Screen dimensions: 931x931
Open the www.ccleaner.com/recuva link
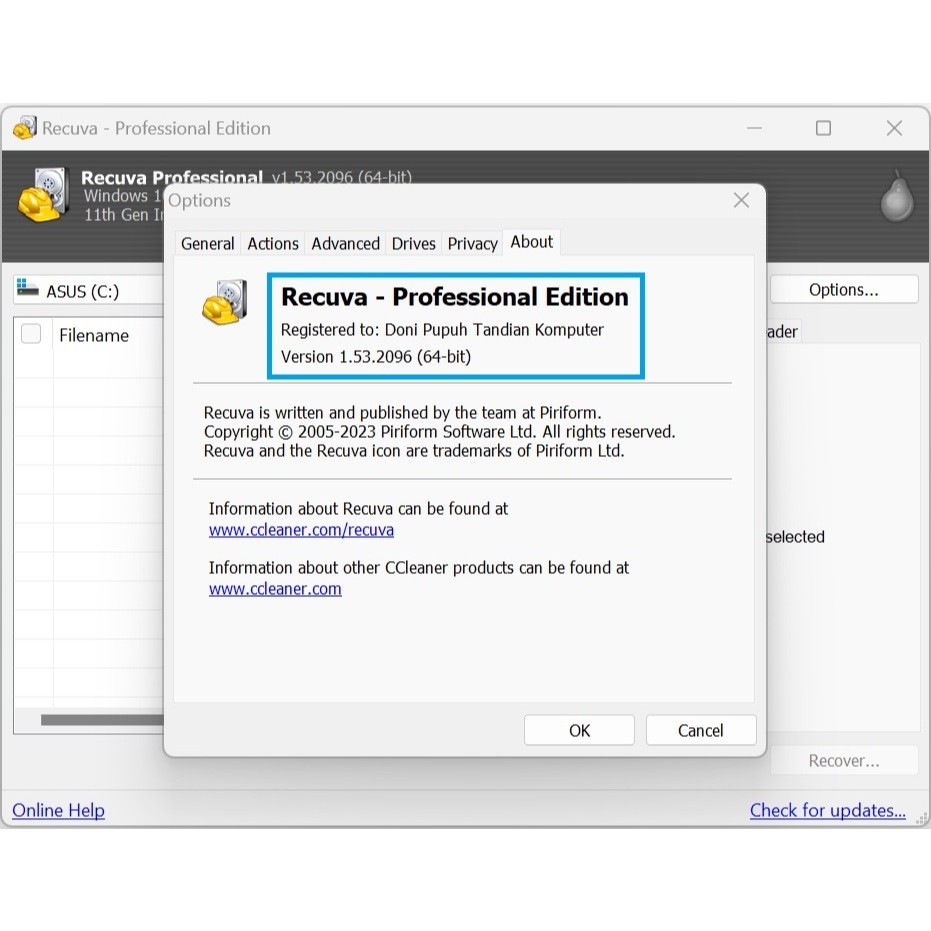click(x=301, y=530)
